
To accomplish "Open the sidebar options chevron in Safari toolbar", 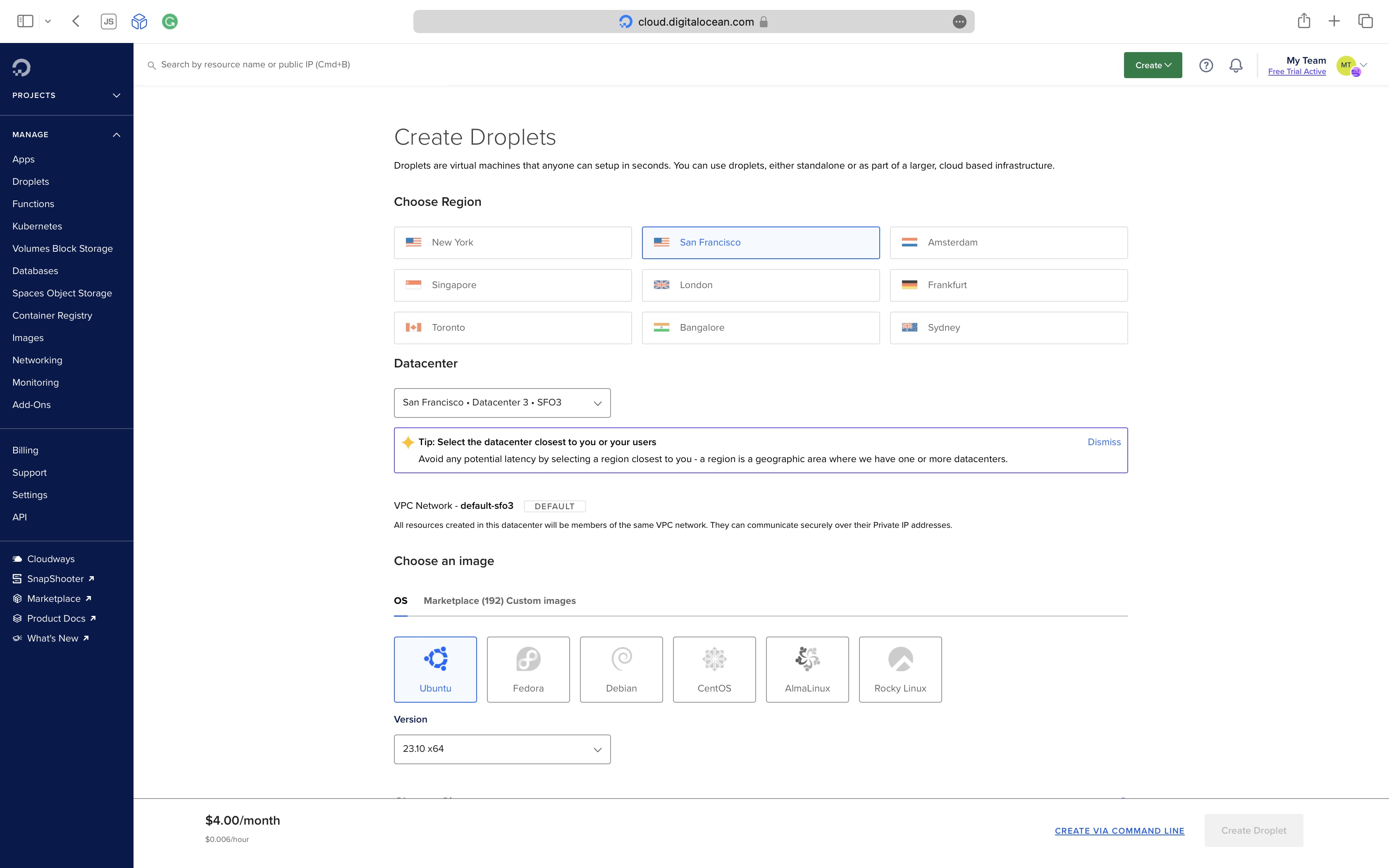I will click(48, 21).
